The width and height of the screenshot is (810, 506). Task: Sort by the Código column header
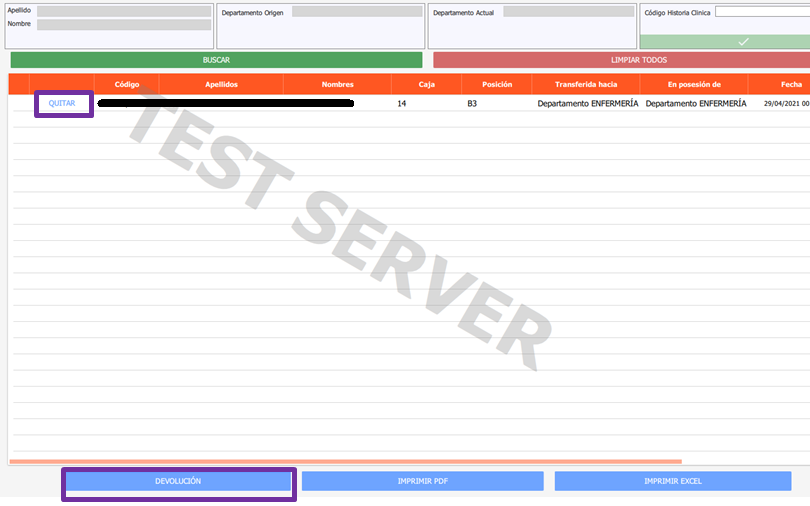pyautogui.click(x=127, y=85)
